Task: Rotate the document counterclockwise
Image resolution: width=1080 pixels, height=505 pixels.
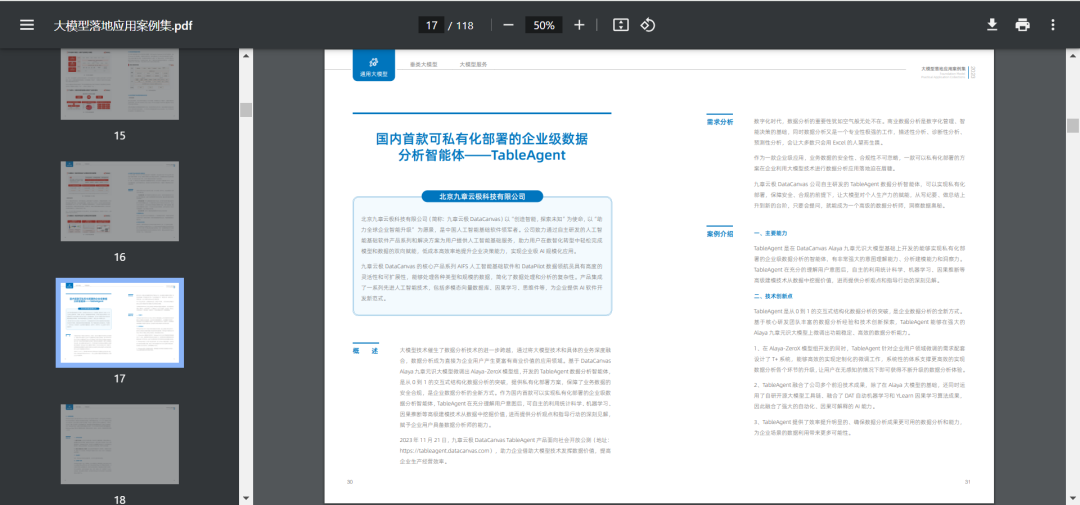Action: [x=647, y=25]
